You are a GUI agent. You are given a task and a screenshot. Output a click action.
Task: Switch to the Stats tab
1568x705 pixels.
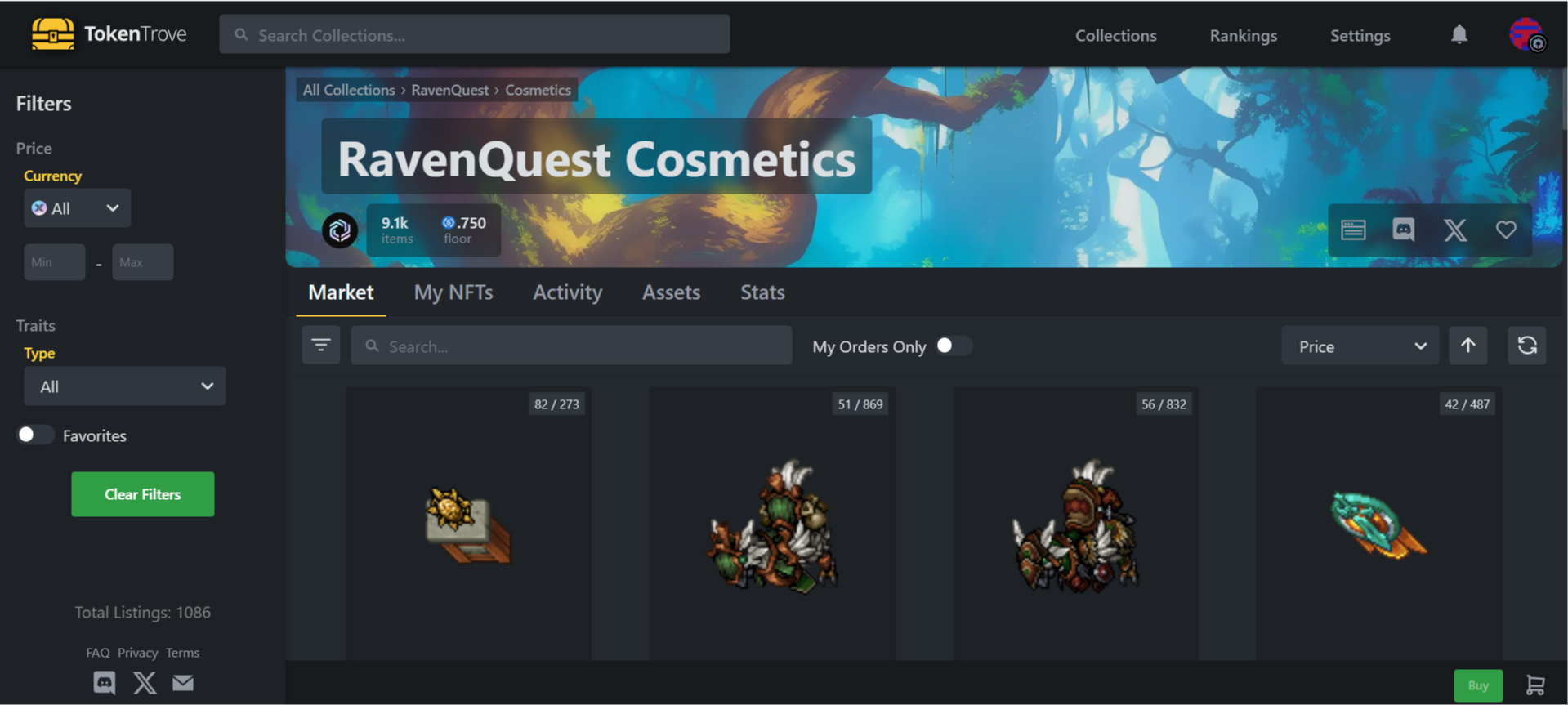(x=762, y=292)
